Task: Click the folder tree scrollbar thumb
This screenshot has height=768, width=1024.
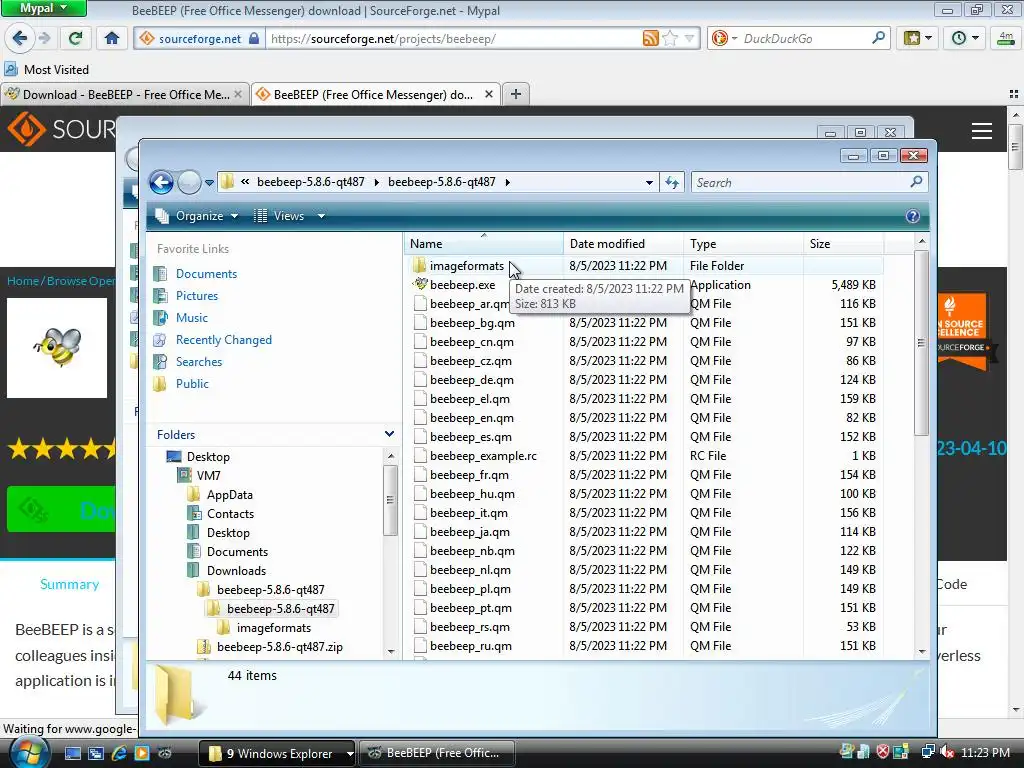Action: (x=390, y=500)
